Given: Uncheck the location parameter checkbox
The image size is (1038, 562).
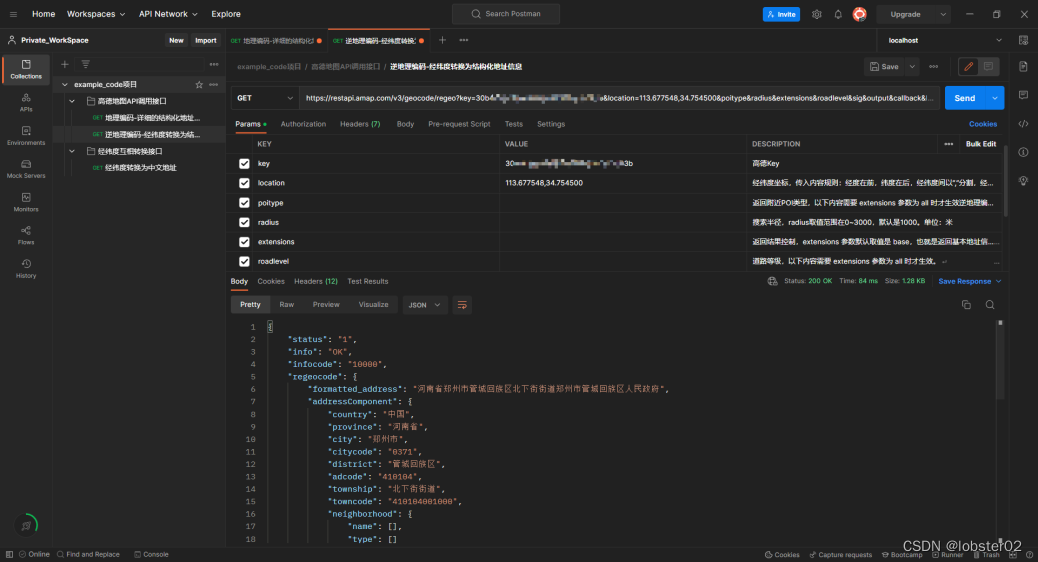Looking at the screenshot, I should pyautogui.click(x=244, y=183).
